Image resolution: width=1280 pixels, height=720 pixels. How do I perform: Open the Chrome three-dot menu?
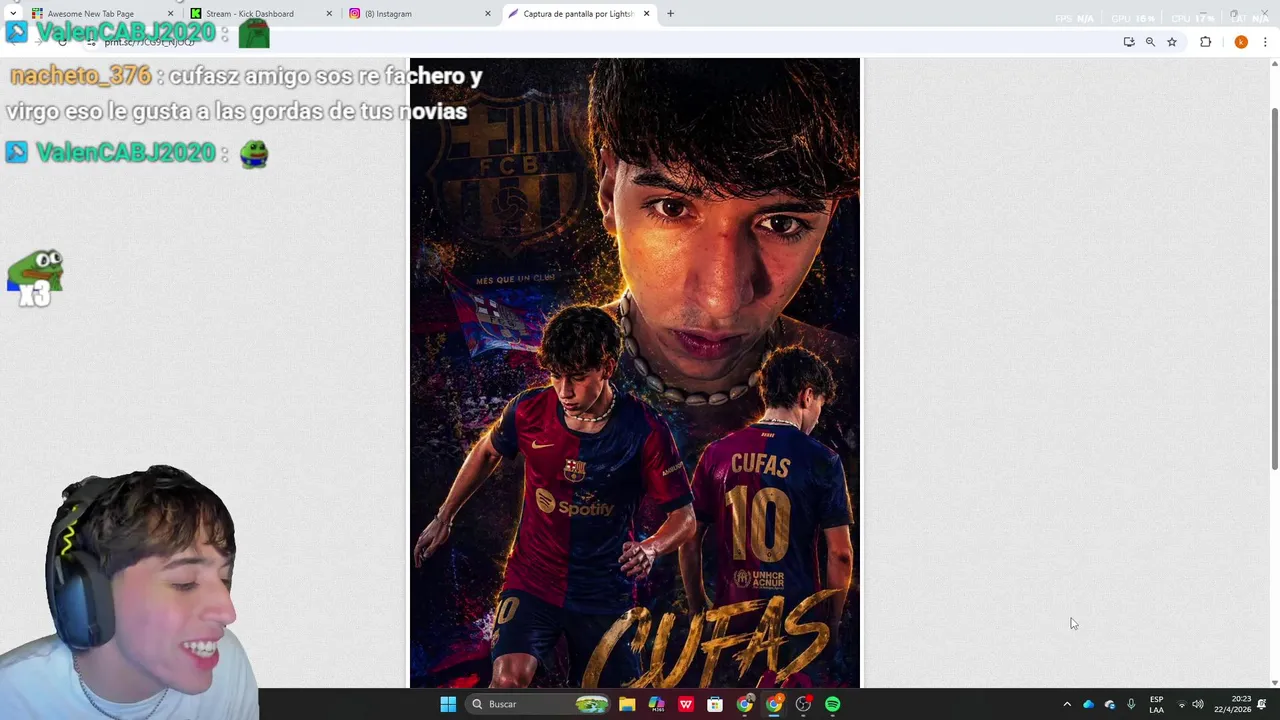coord(1265,42)
